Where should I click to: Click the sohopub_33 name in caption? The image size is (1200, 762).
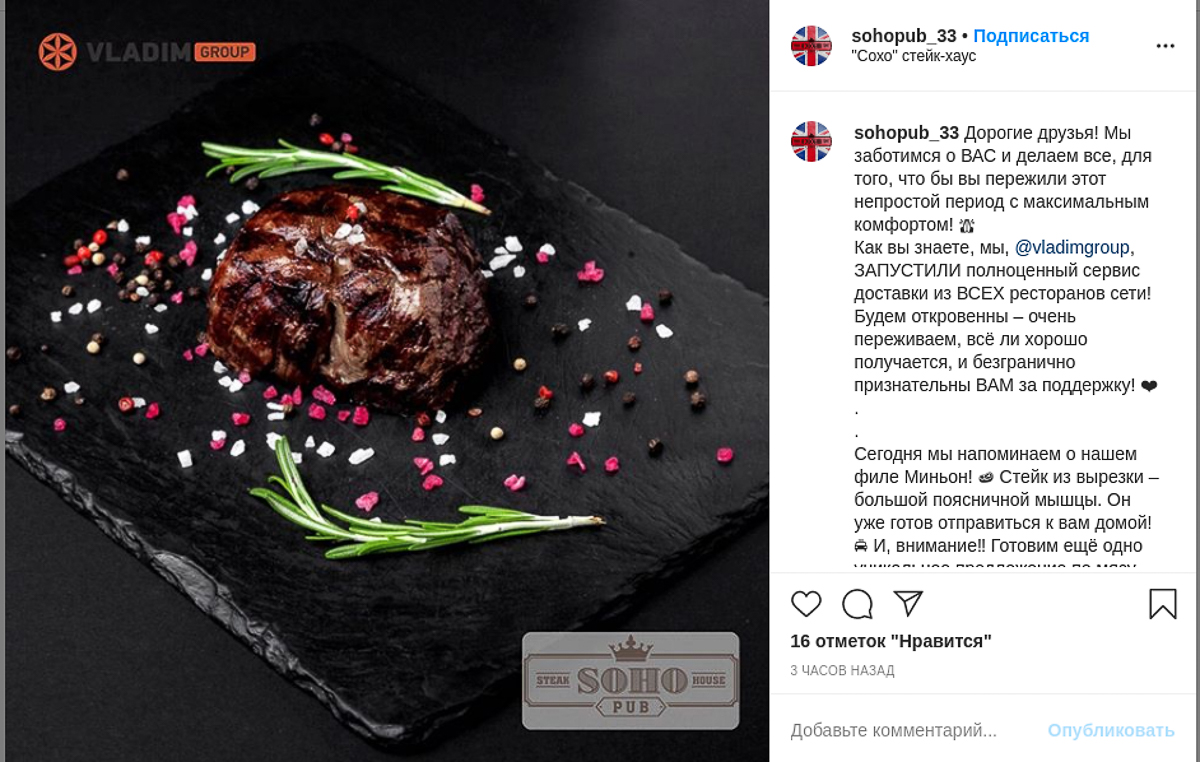pos(906,133)
